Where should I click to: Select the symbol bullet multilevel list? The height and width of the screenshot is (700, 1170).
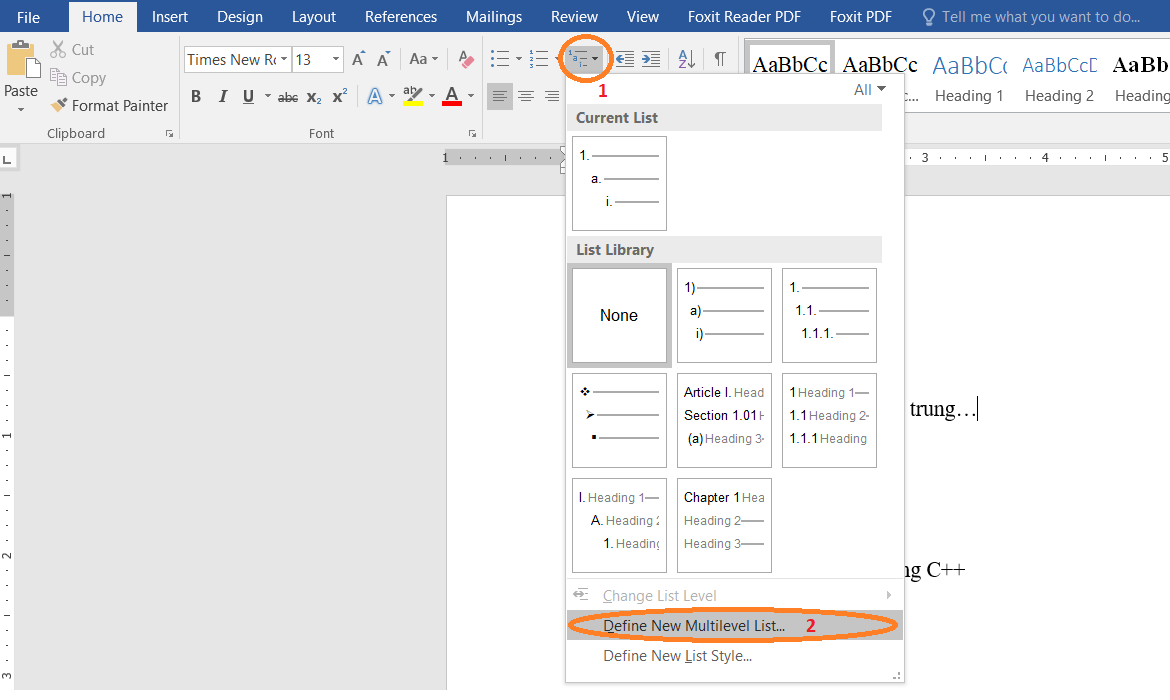(x=619, y=420)
